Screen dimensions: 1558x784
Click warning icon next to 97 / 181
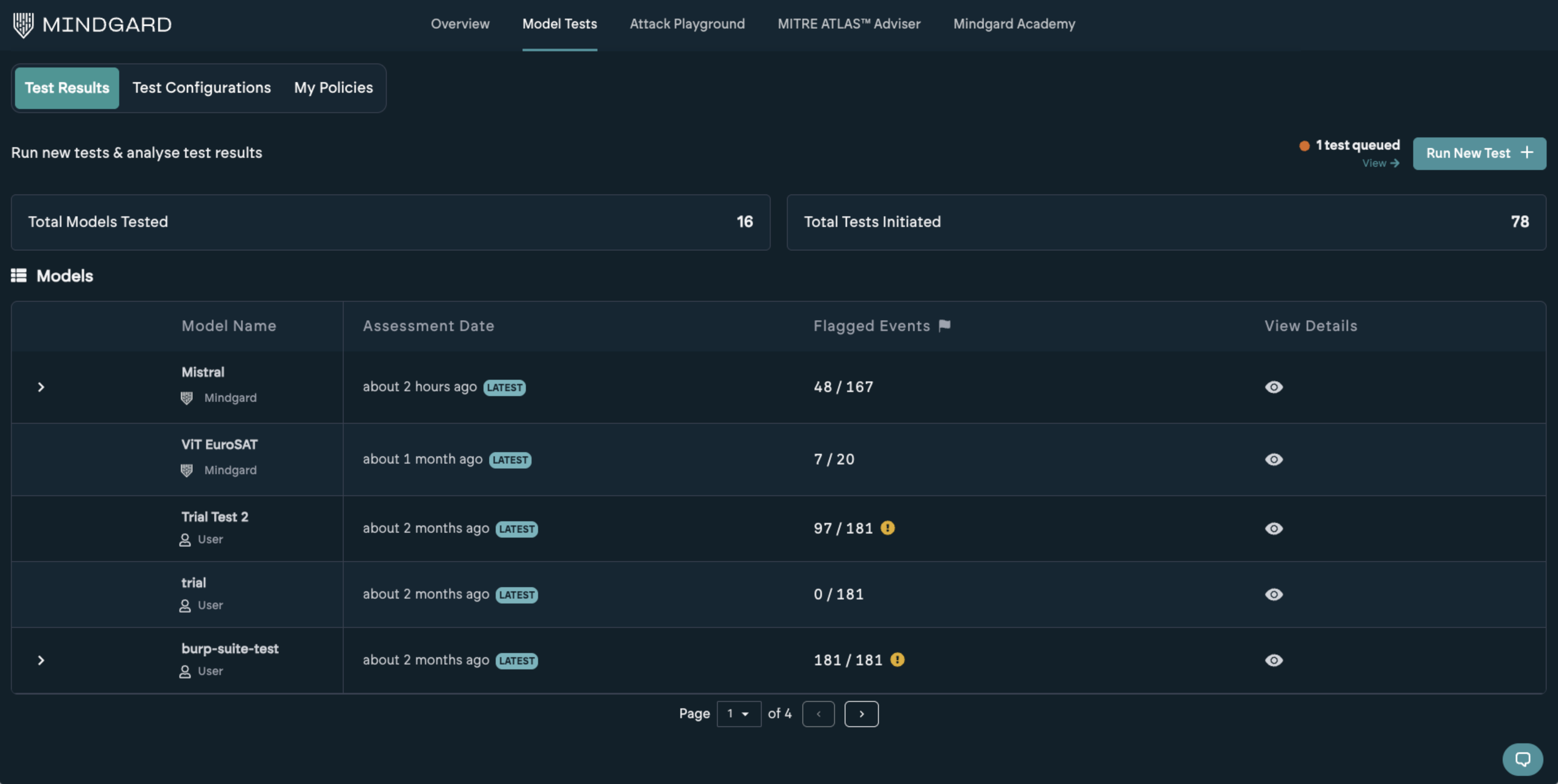tap(887, 527)
